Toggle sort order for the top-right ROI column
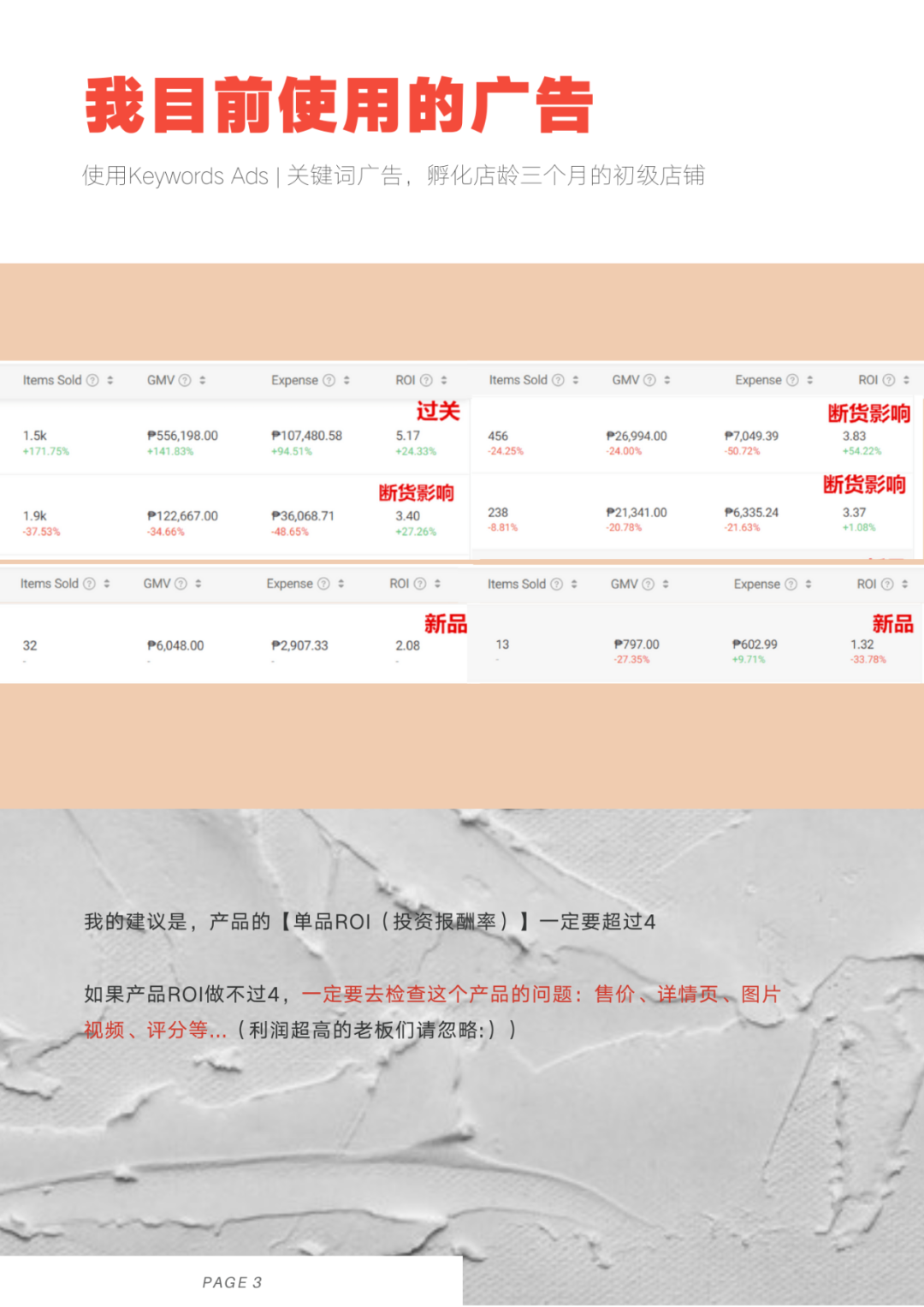The width and height of the screenshot is (924, 1307). pyautogui.click(x=904, y=380)
